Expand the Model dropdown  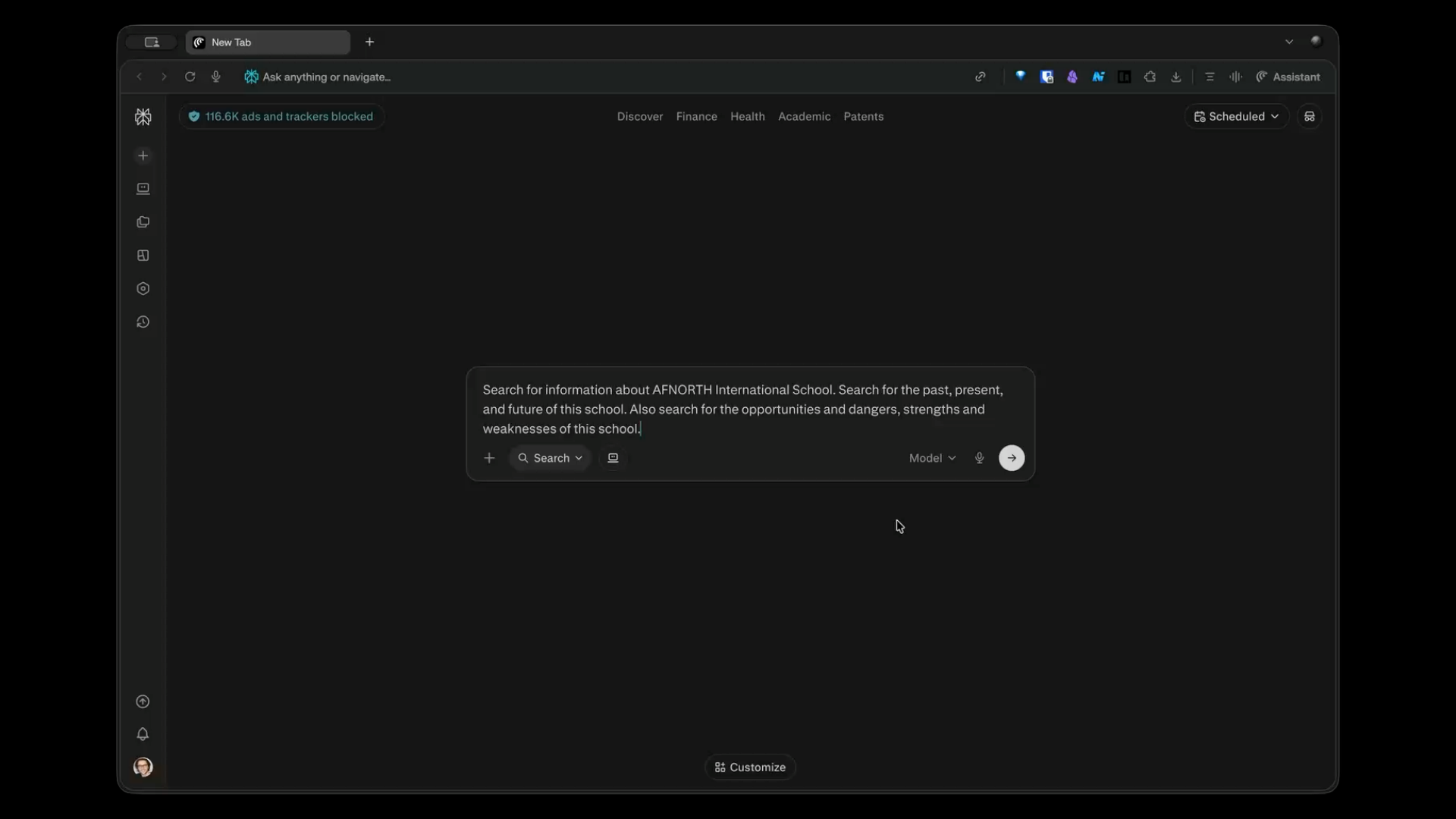click(932, 458)
